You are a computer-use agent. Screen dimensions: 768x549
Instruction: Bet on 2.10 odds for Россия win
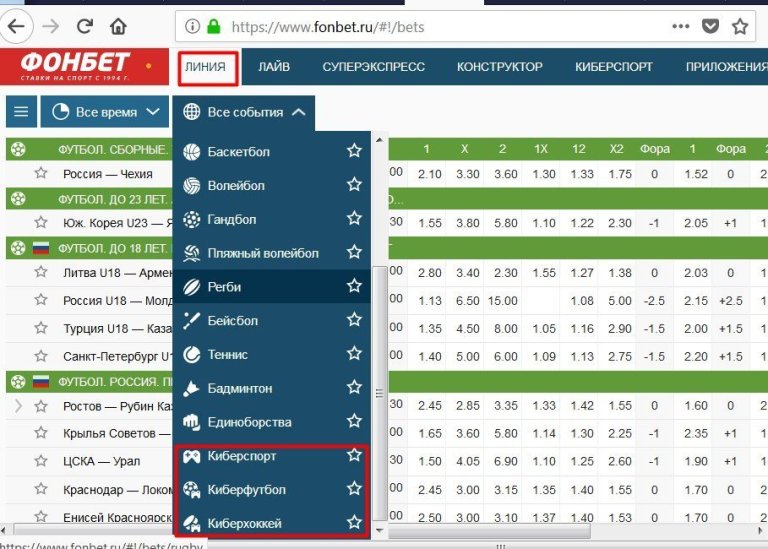coord(430,174)
